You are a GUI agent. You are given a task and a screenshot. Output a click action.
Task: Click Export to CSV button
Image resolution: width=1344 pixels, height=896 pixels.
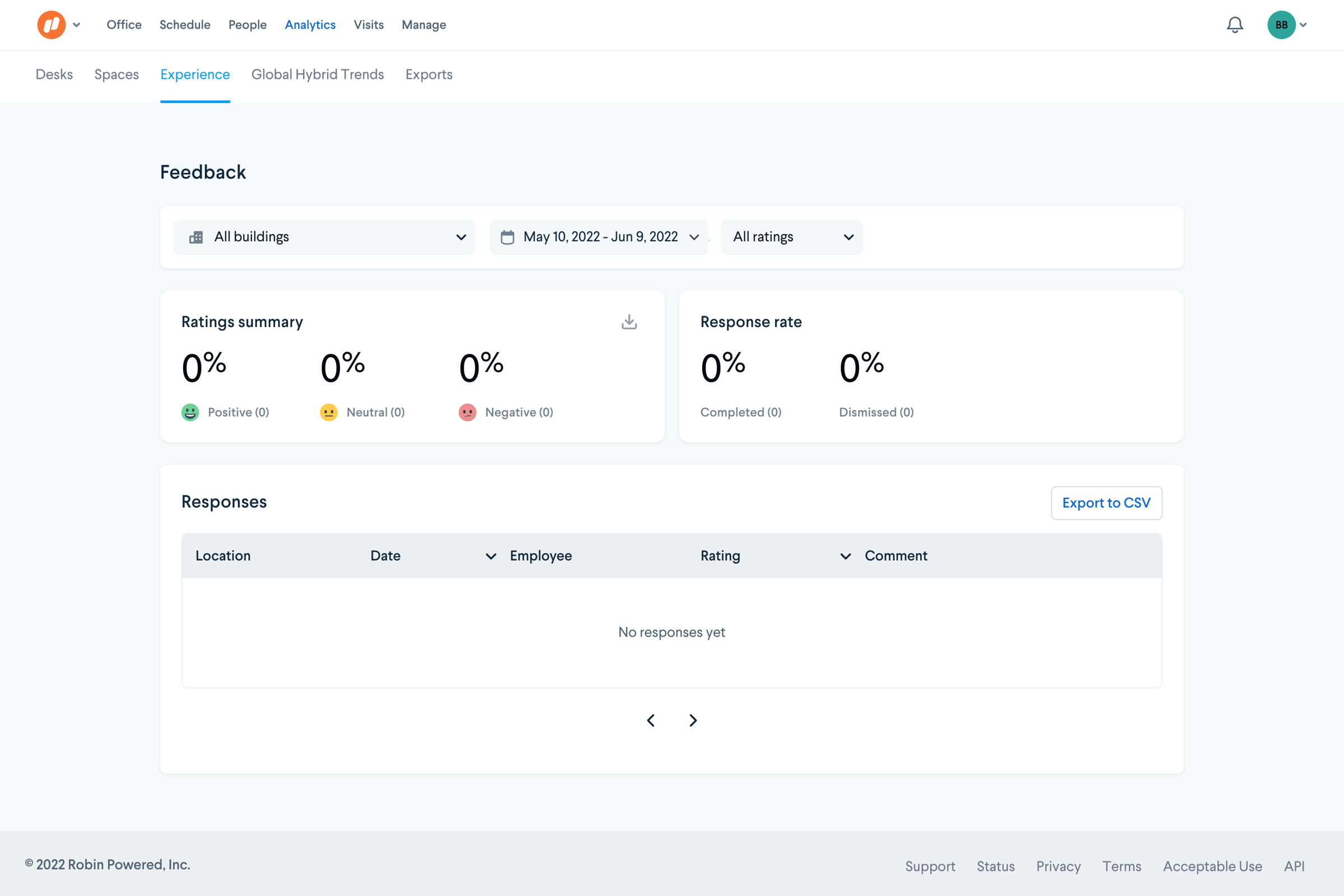pyautogui.click(x=1107, y=503)
